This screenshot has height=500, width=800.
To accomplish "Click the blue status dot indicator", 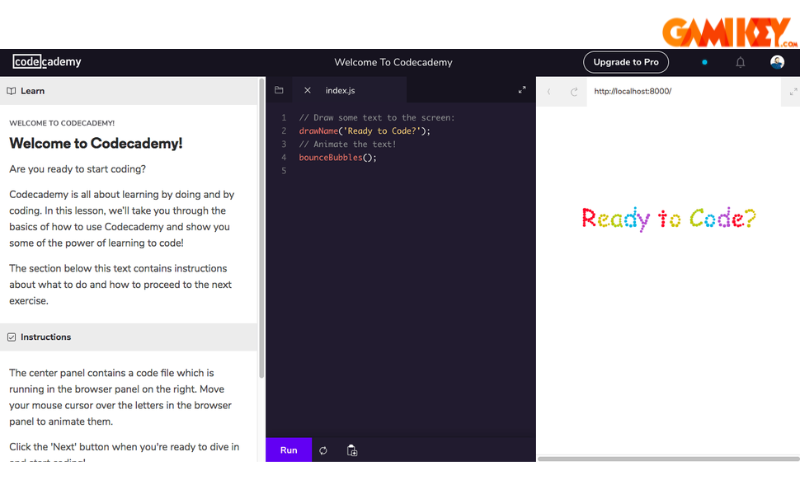I will click(705, 62).
